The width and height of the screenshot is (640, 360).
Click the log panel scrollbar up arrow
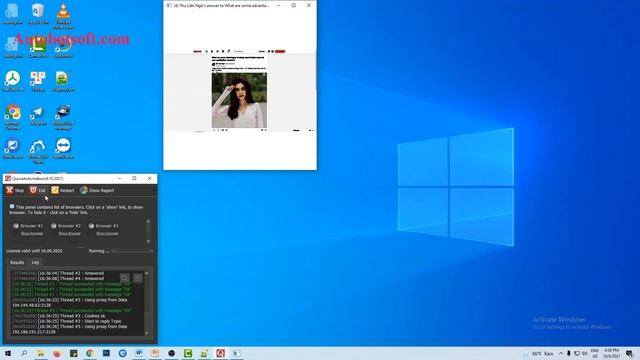(147, 273)
